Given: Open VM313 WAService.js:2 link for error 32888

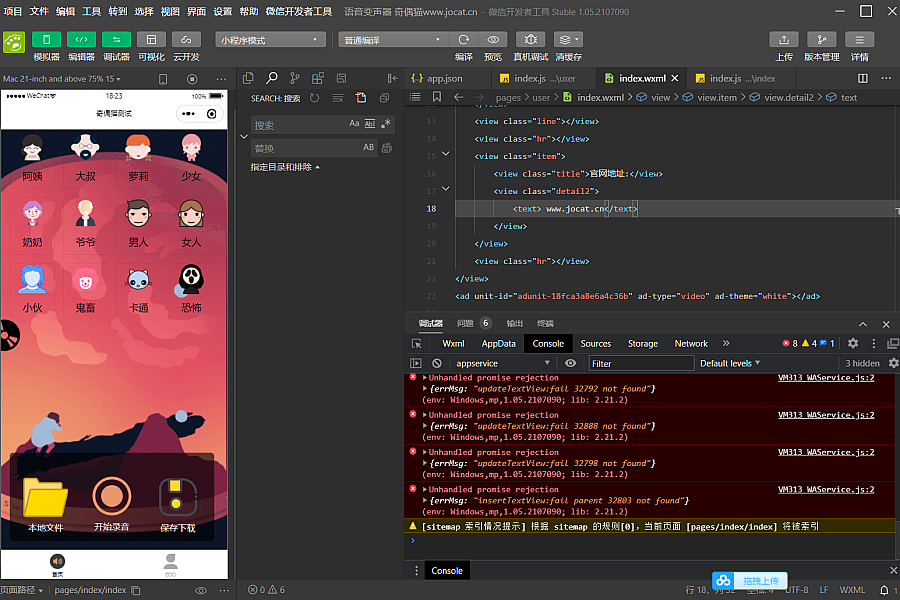Looking at the screenshot, I should (x=826, y=415).
